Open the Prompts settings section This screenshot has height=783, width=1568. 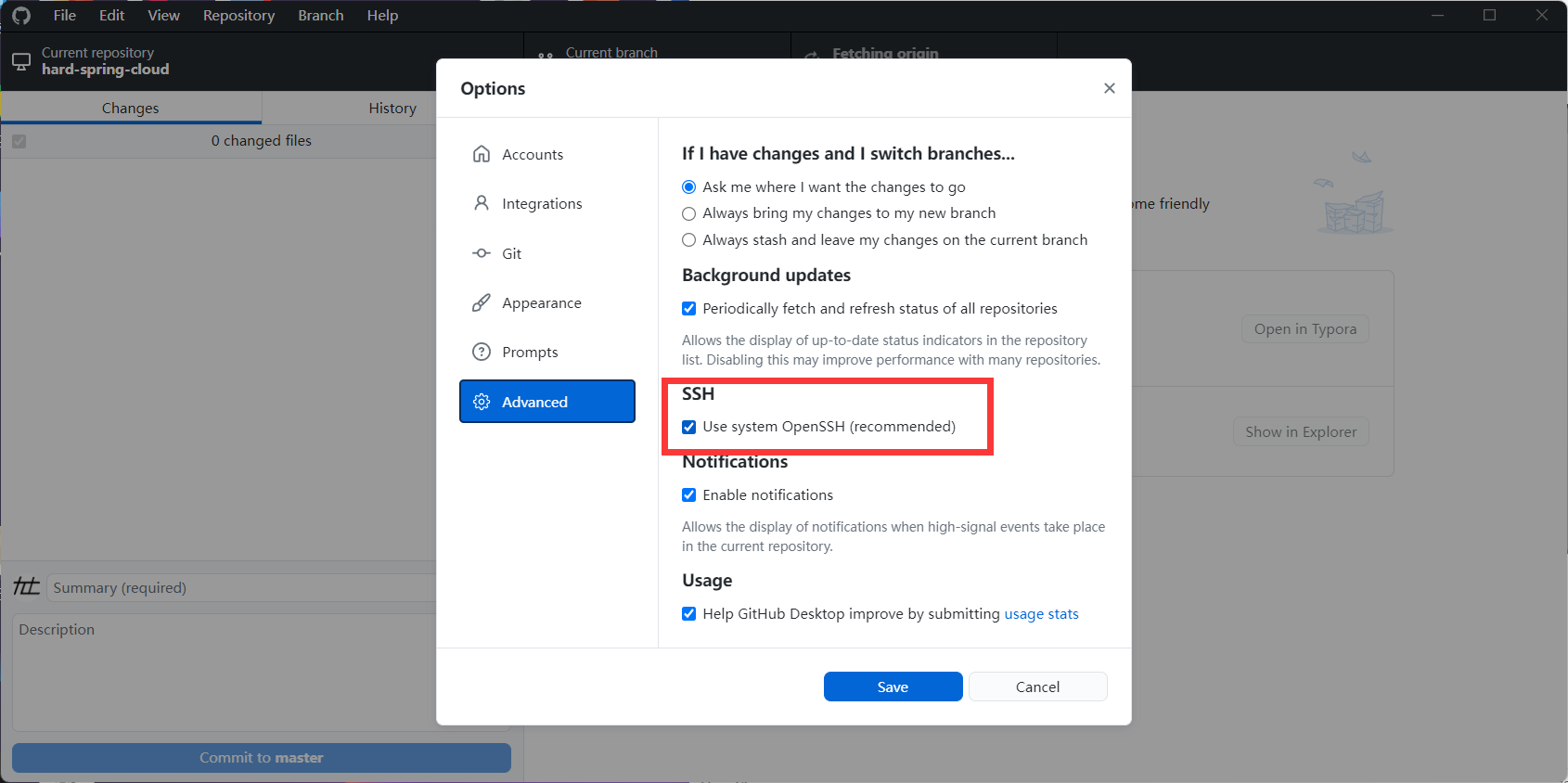pyautogui.click(x=547, y=352)
